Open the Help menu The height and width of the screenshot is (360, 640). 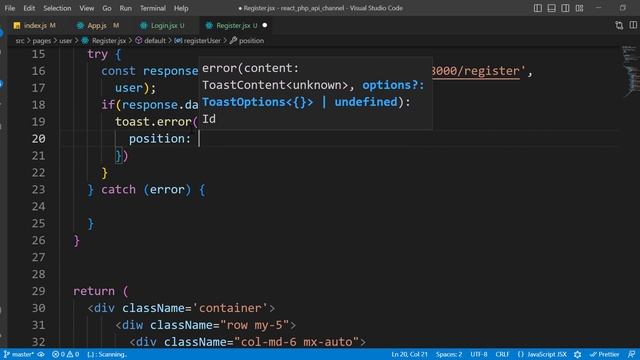[181, 8]
